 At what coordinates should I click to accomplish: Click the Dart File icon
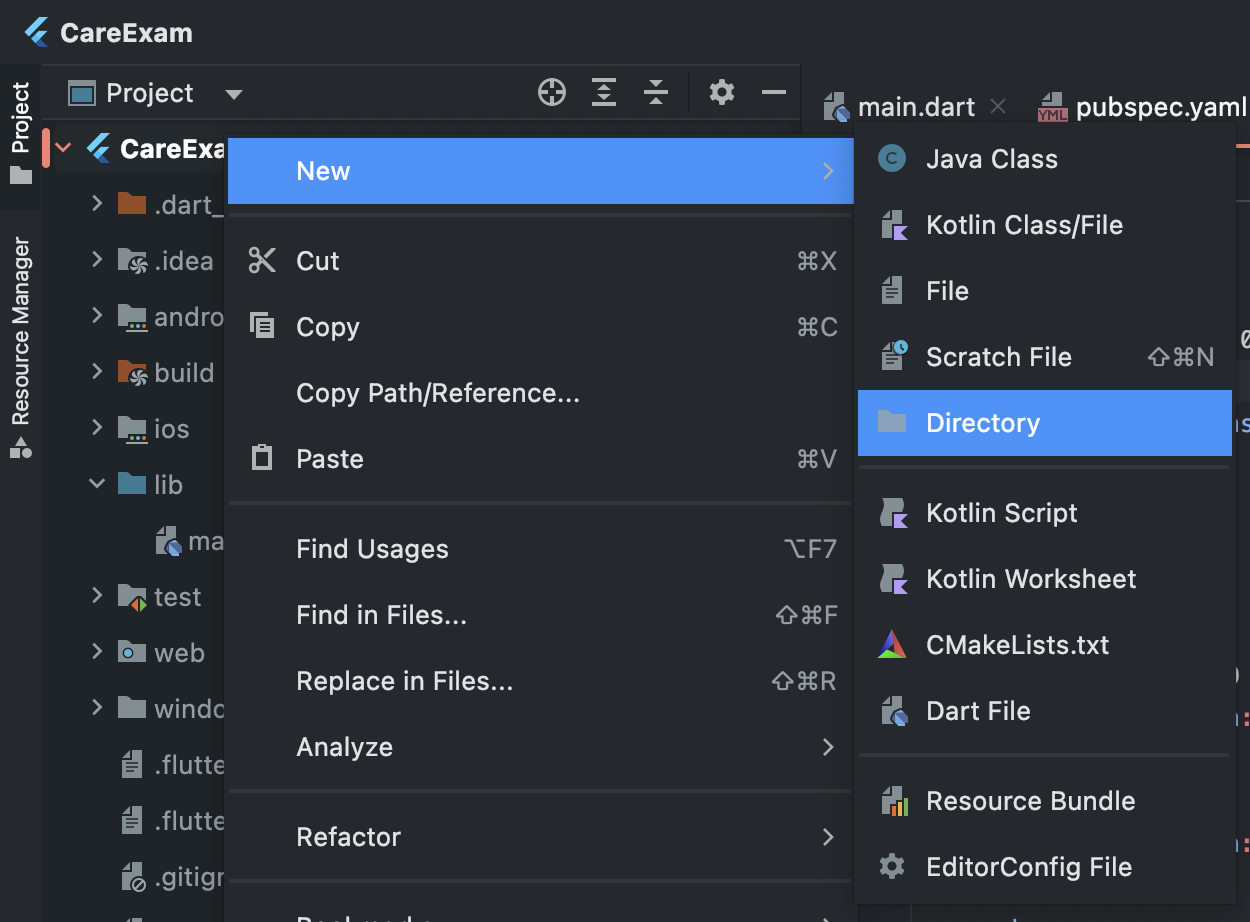coord(892,711)
